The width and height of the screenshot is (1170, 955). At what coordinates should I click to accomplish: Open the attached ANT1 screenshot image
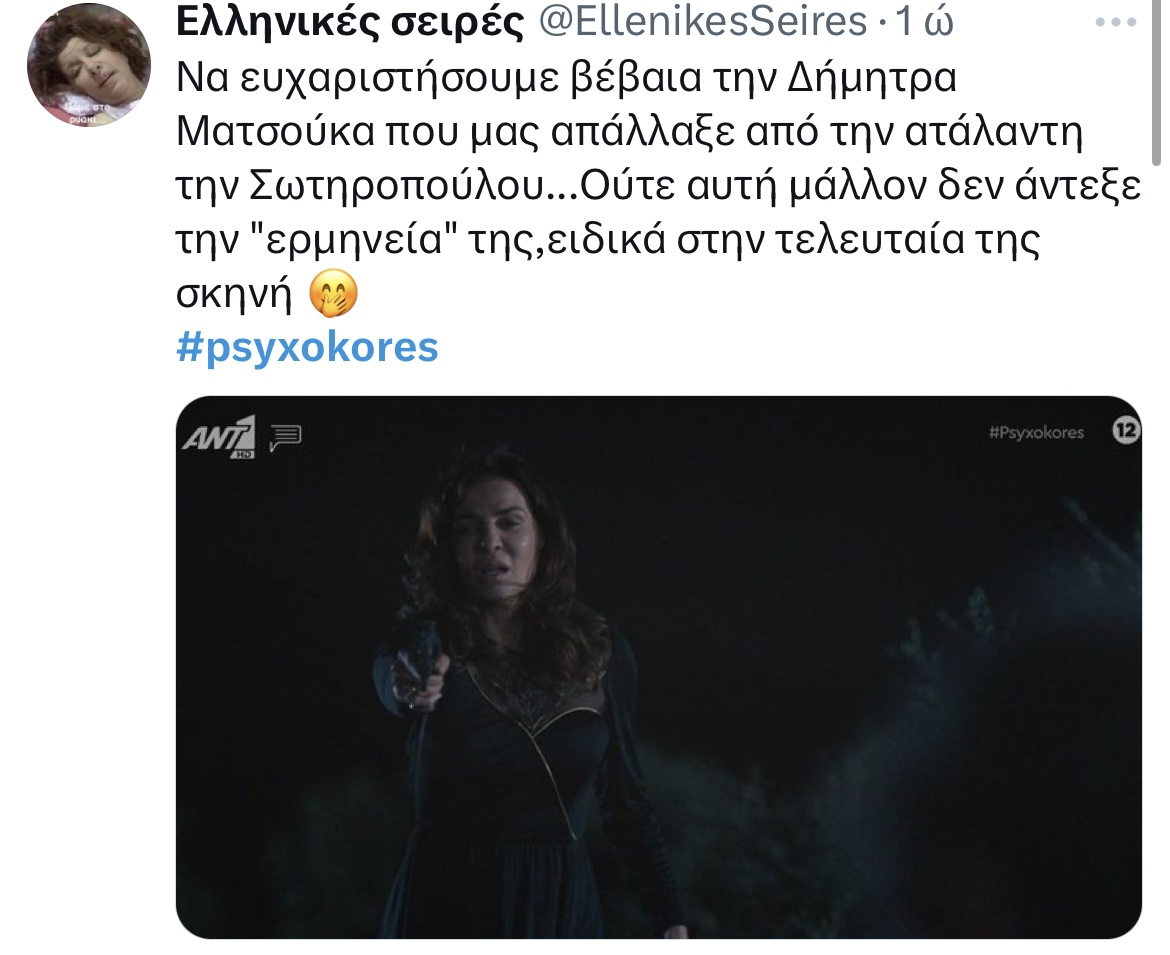tap(659, 667)
